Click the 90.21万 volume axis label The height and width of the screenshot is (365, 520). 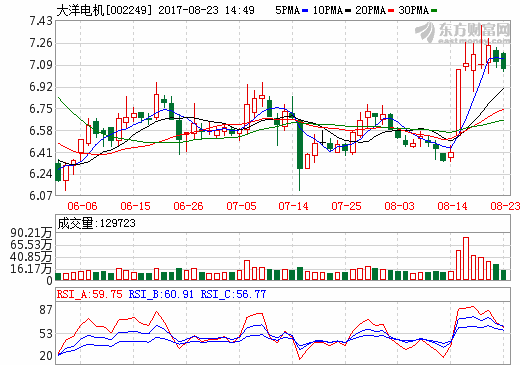(x=31, y=233)
